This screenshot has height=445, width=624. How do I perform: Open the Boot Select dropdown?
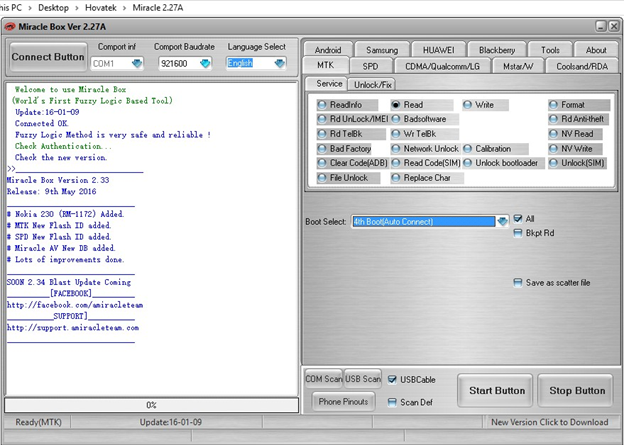tap(502, 222)
